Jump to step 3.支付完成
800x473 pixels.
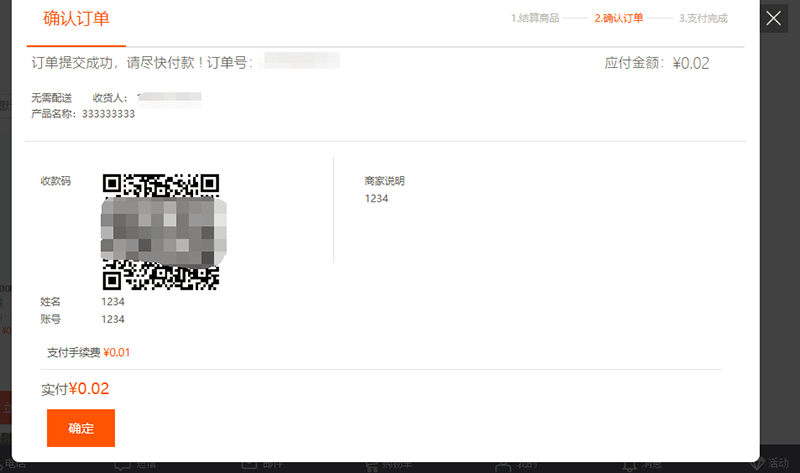coord(703,18)
